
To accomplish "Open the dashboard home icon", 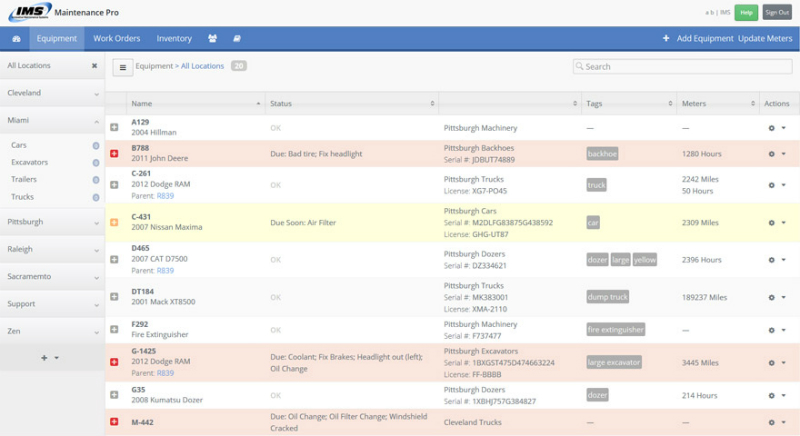I will click(x=16, y=39).
